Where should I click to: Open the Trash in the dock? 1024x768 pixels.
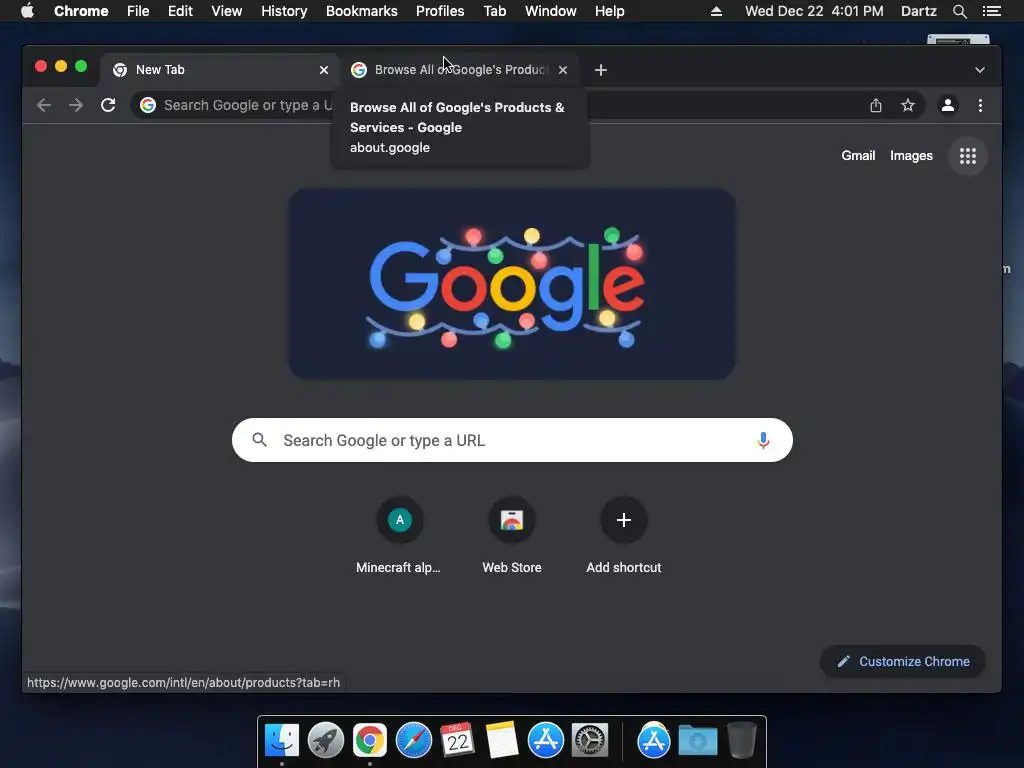pos(741,740)
